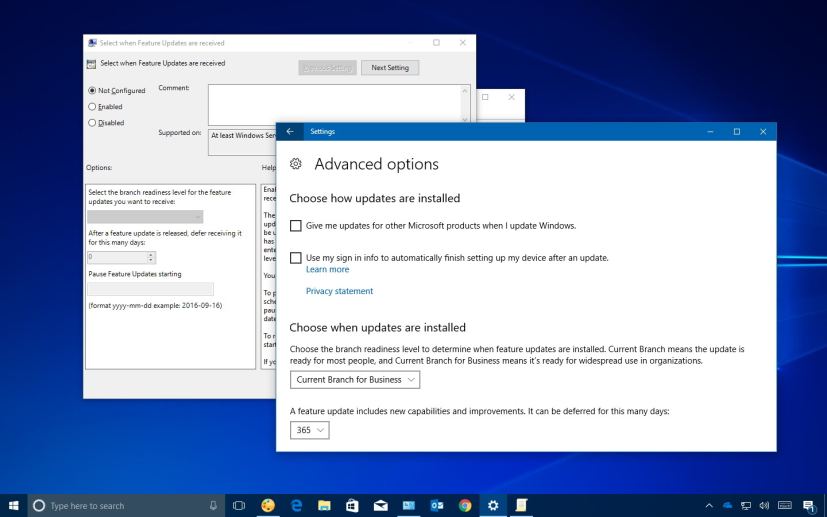Open the Windows Start menu

coord(14,505)
